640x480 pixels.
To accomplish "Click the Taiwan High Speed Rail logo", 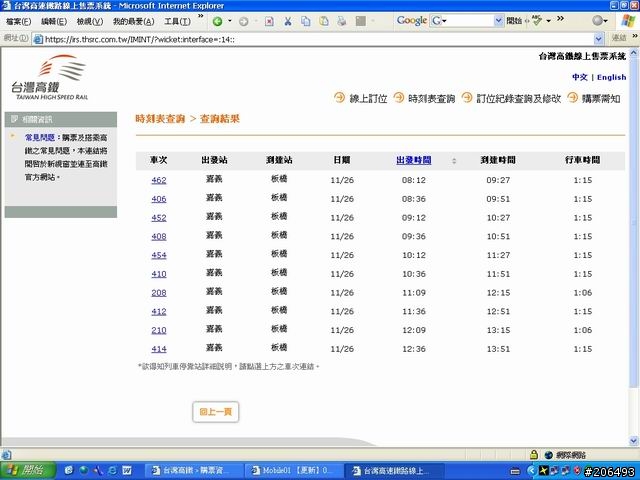I will [x=50, y=77].
